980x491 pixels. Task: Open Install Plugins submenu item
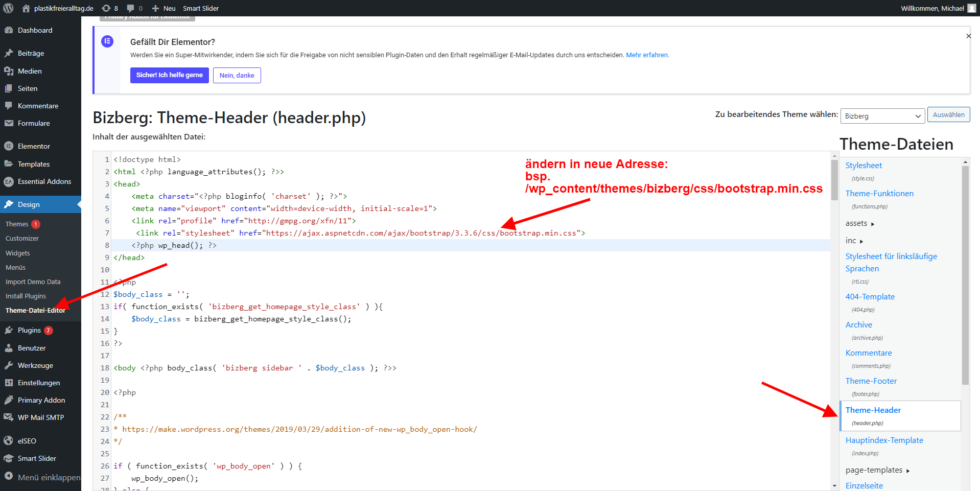pyautogui.click(x=26, y=295)
